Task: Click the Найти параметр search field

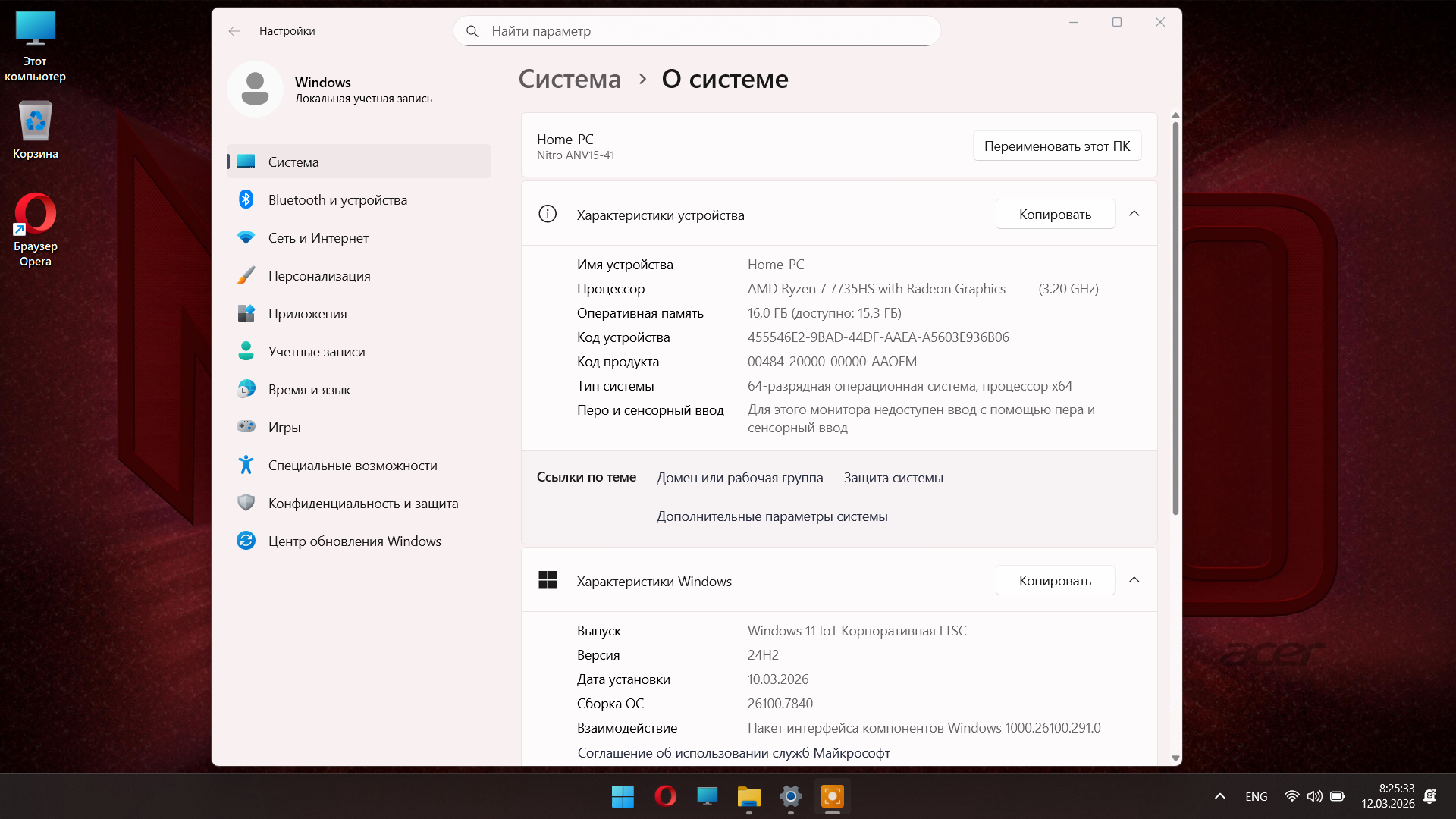Action: 698,31
